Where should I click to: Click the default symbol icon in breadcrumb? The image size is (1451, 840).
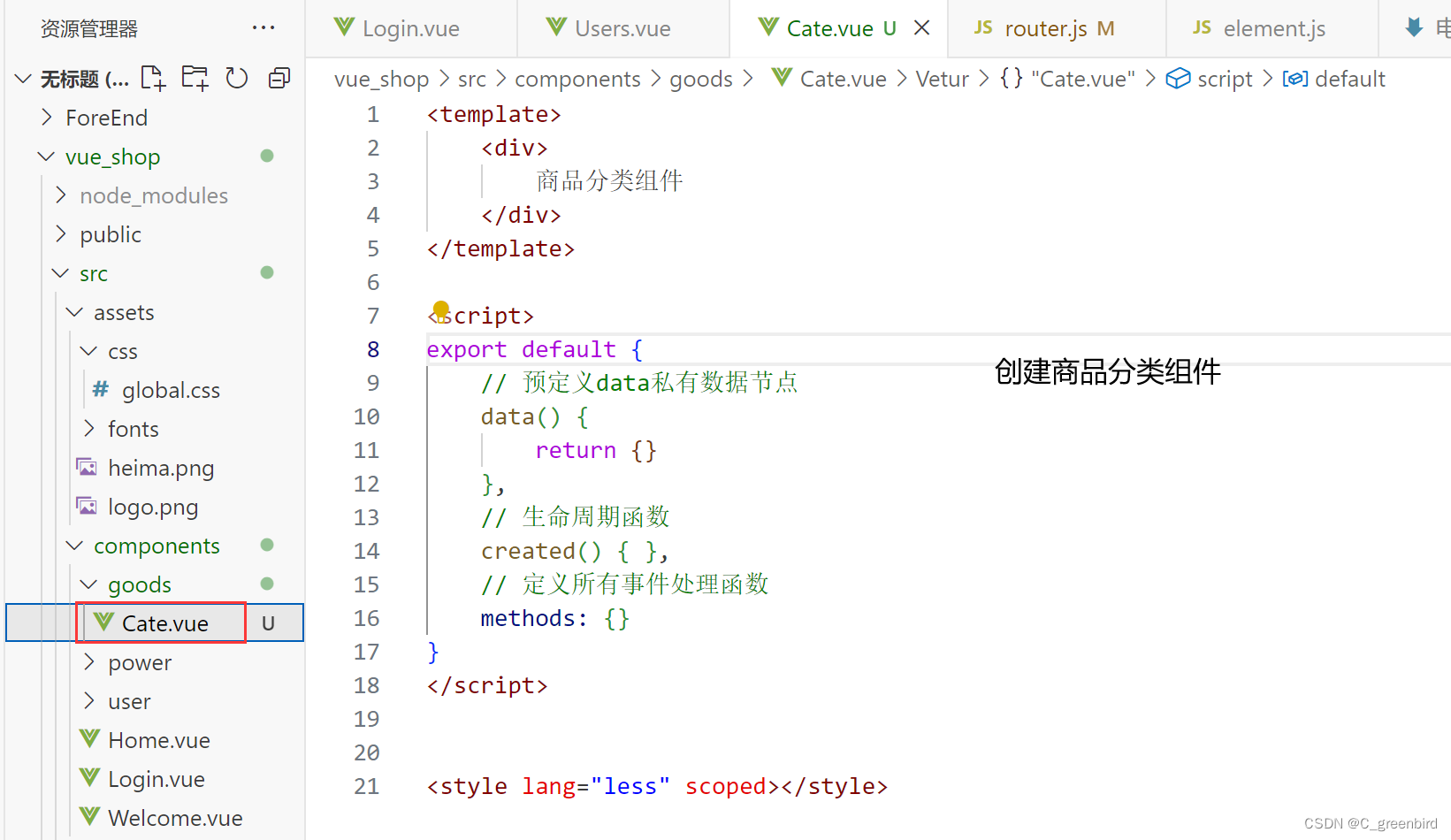(1295, 79)
